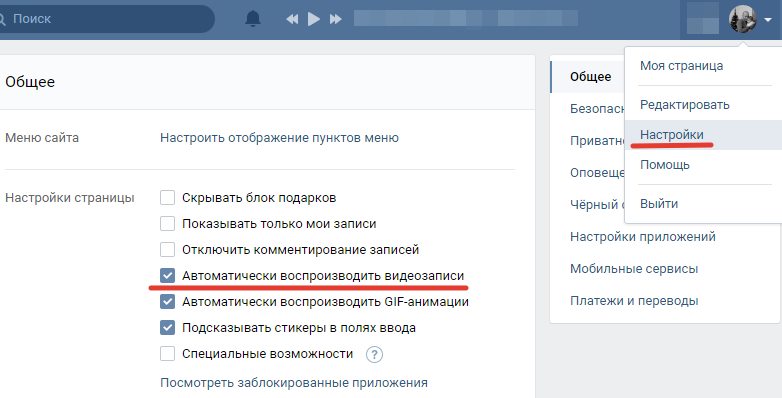
Task: Check Отключить комментирование записей
Action: tap(168, 249)
